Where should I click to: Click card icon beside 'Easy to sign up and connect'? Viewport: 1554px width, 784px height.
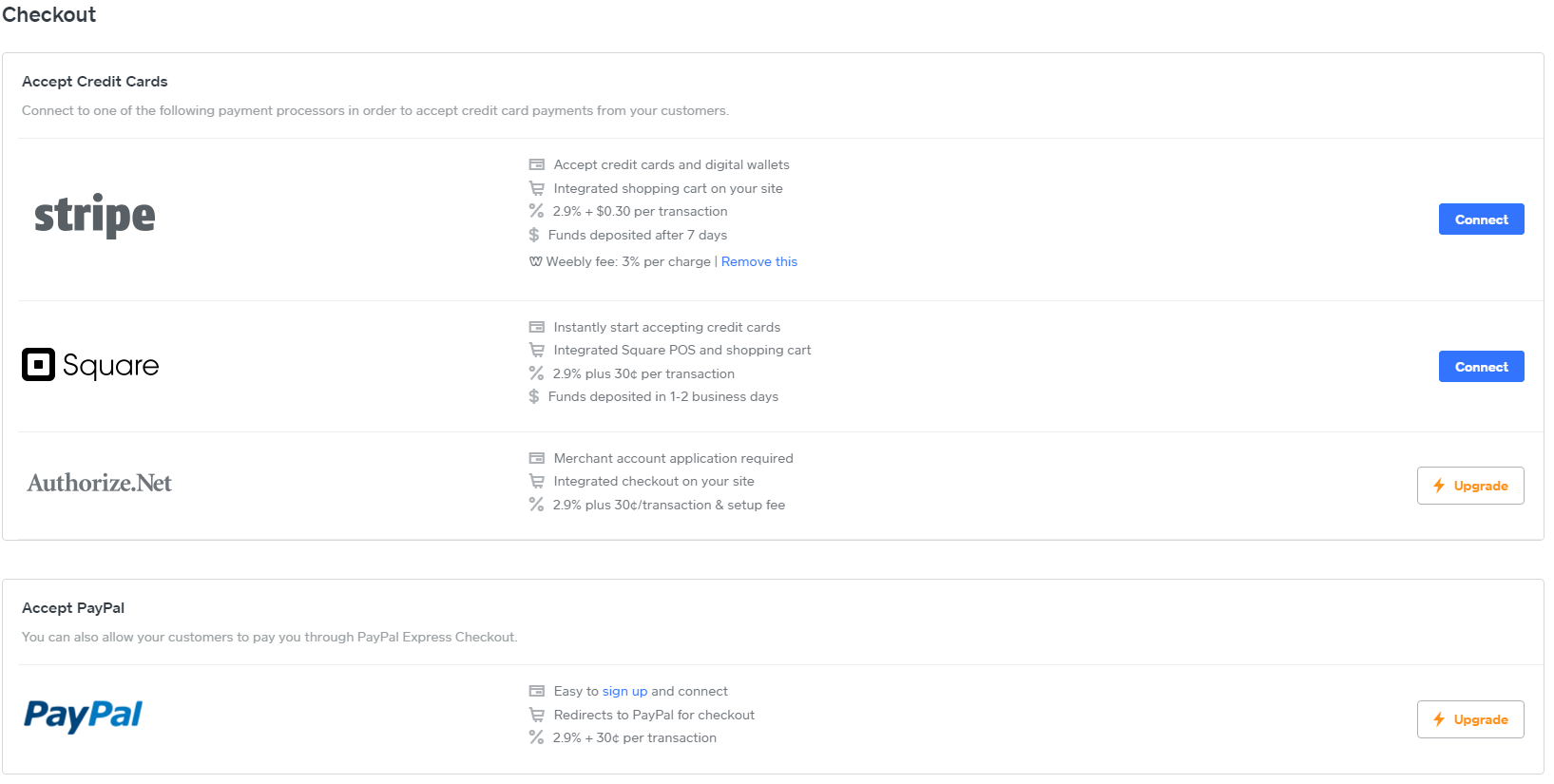tap(537, 691)
